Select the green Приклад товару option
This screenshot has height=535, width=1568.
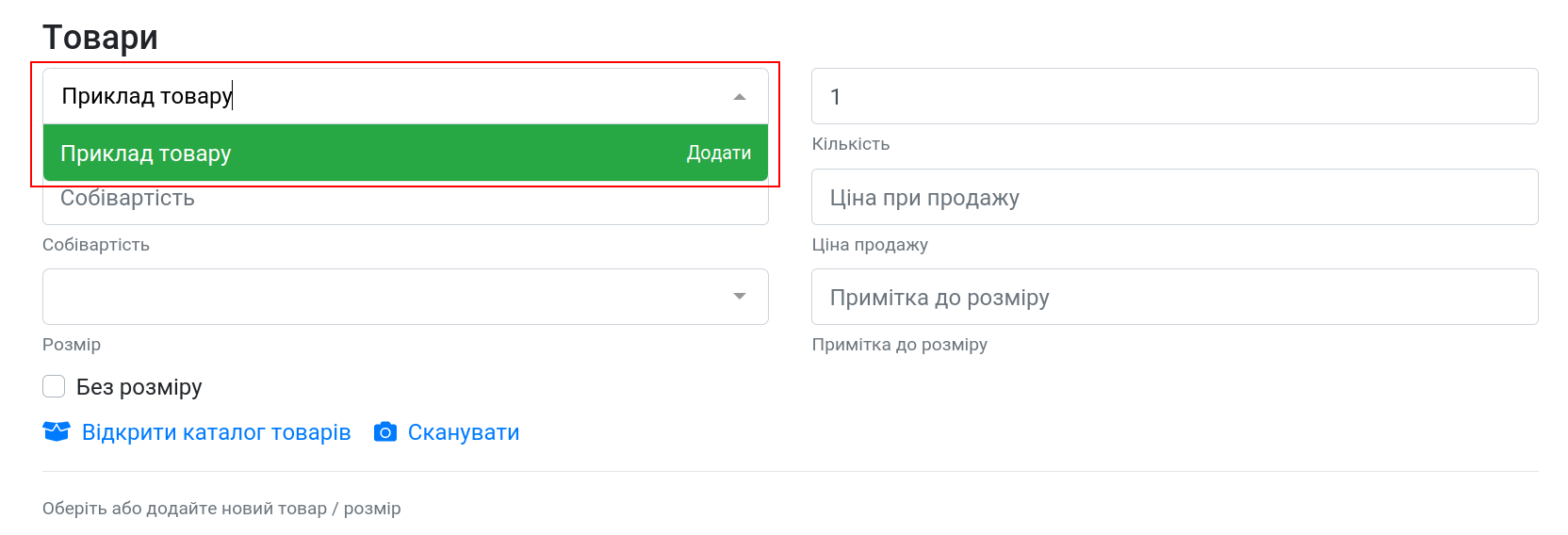405,153
